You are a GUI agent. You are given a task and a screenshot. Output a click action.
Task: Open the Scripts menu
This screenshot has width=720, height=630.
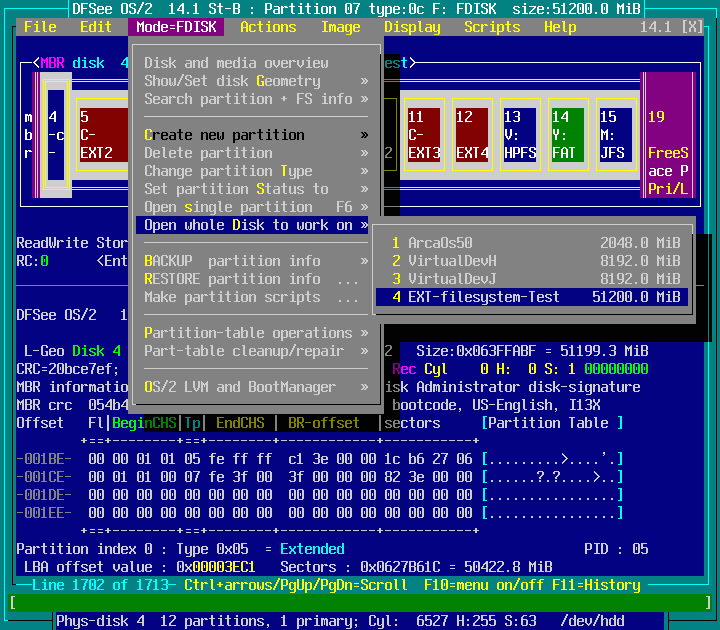492,27
